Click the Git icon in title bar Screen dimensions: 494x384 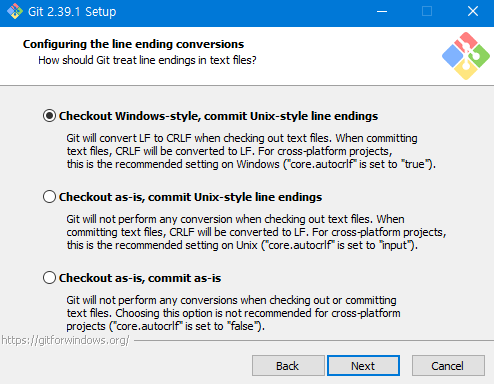click(15, 12)
